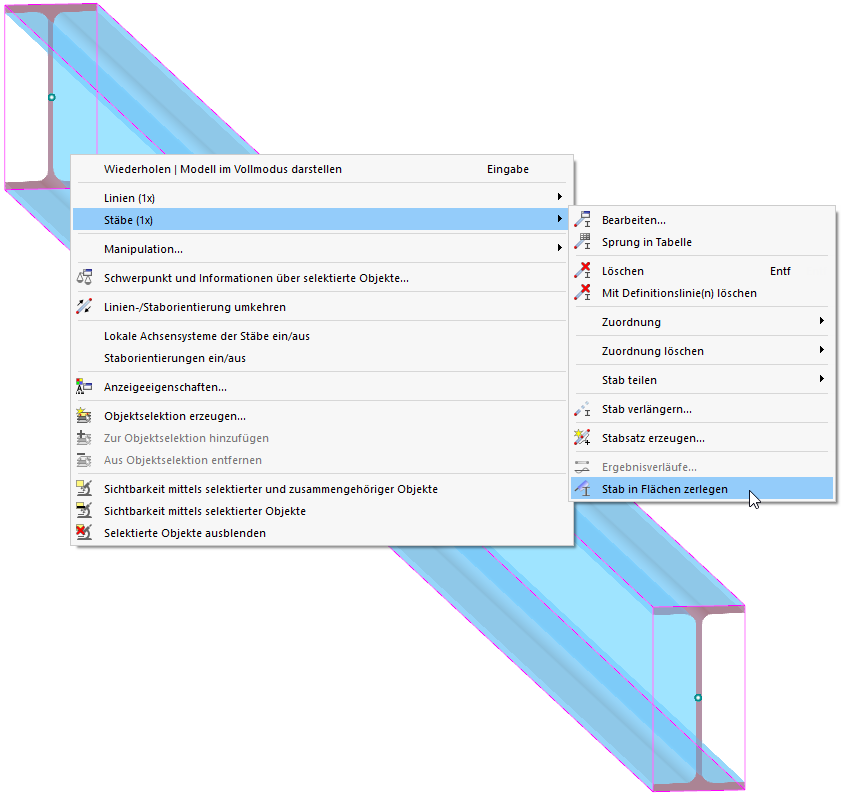This screenshot has width=841, height=796.
Task: Select Linien-/Staborientierung umkehren entry
Action: click(x=320, y=307)
